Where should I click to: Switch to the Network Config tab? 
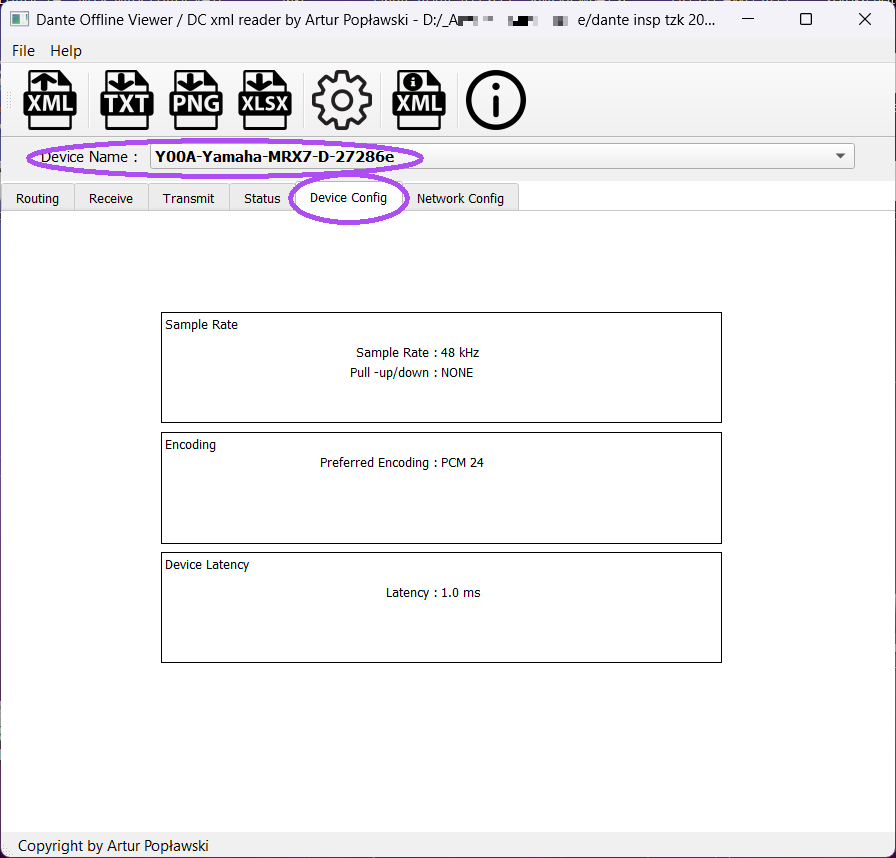click(x=461, y=198)
